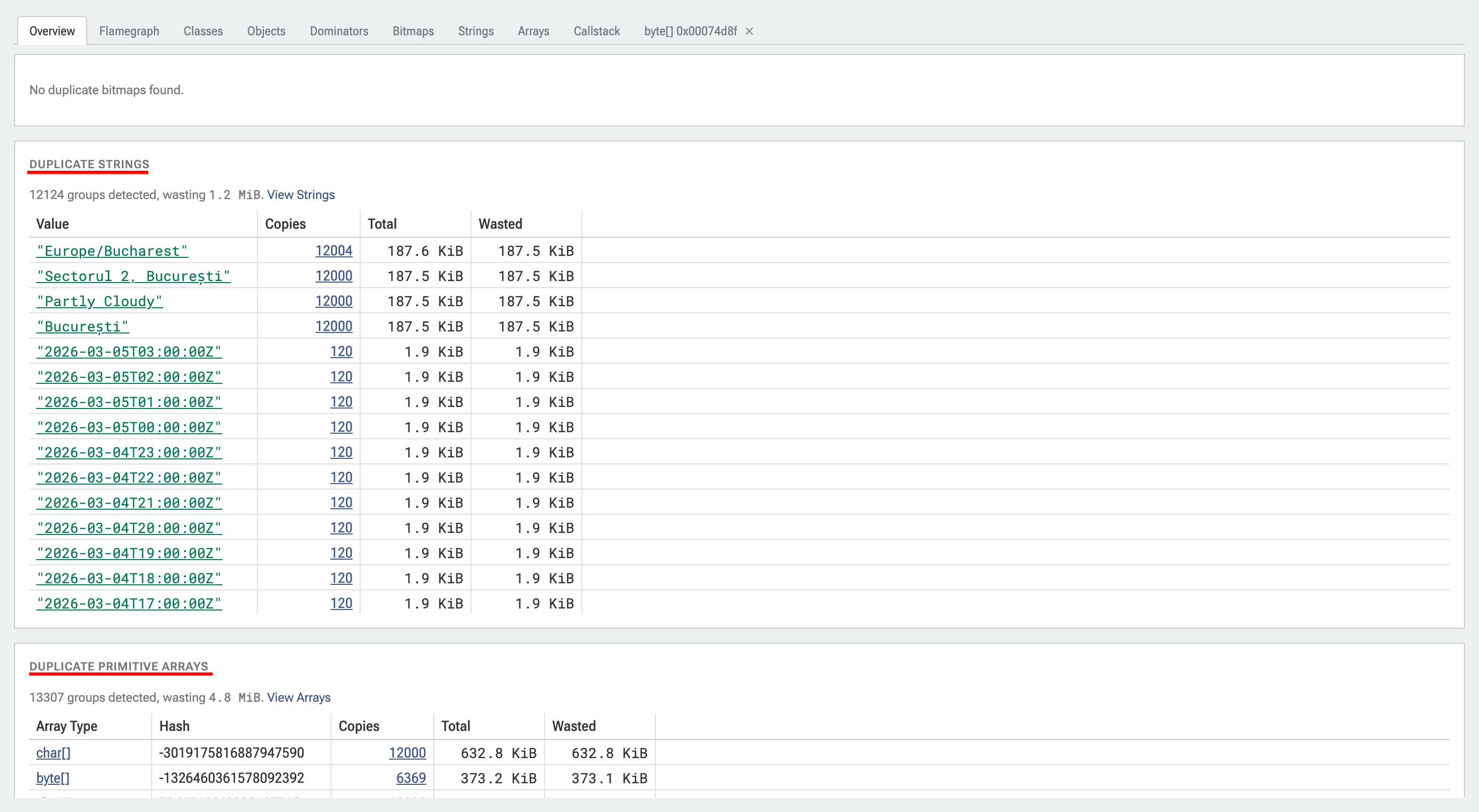Open the "Sectorul 2, București" string

click(x=133, y=276)
